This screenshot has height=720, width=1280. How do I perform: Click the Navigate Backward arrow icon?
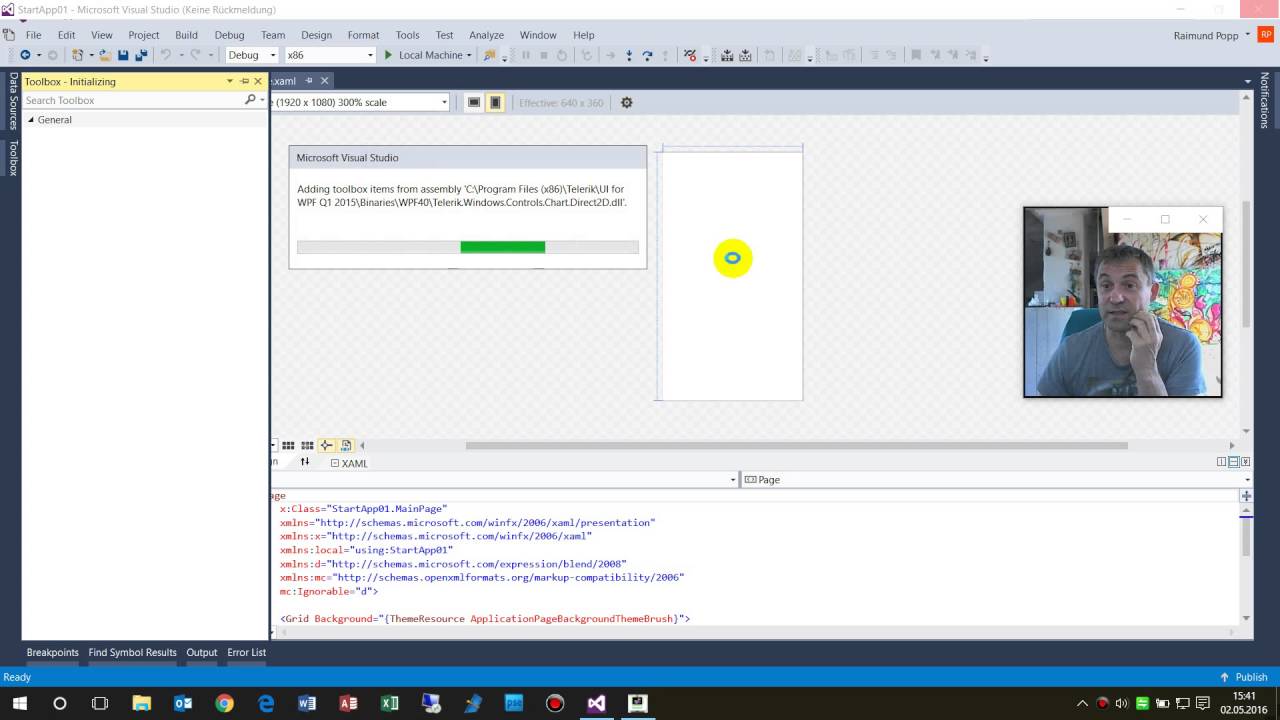coord(25,55)
